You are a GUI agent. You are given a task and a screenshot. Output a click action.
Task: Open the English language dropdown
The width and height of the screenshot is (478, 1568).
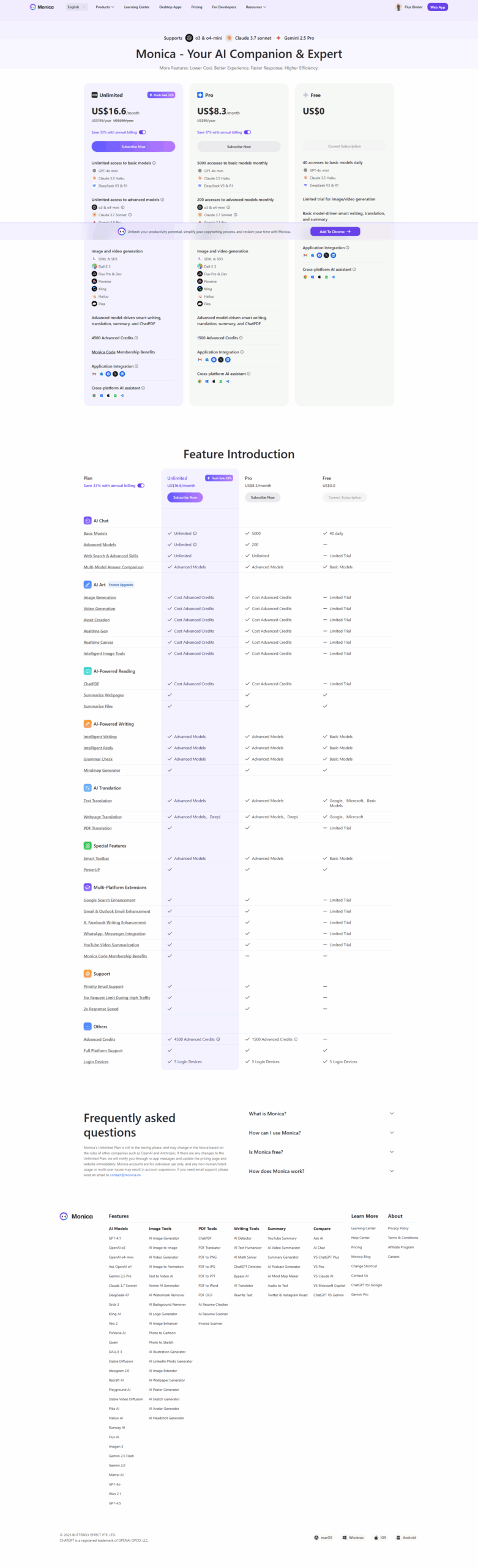[77, 7]
